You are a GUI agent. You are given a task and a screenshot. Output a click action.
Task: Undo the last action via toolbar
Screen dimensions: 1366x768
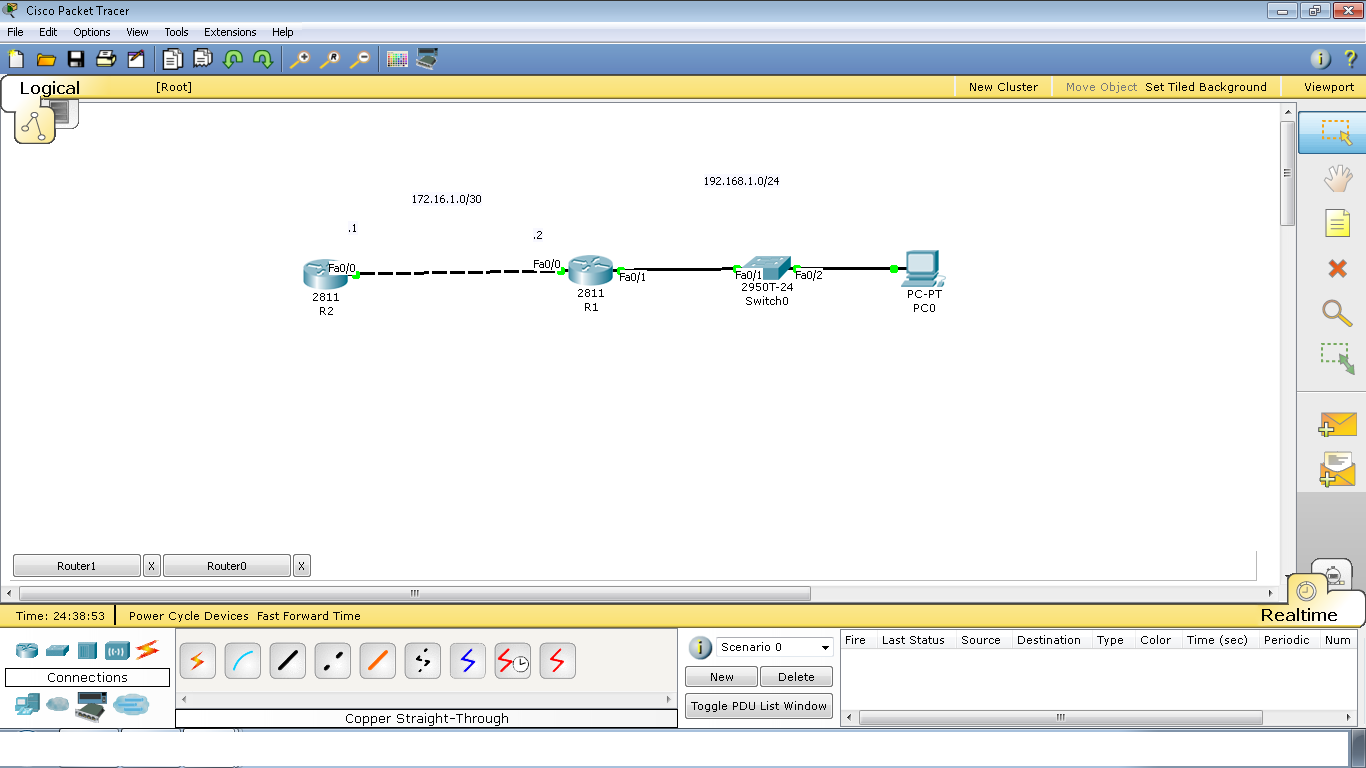(x=233, y=59)
